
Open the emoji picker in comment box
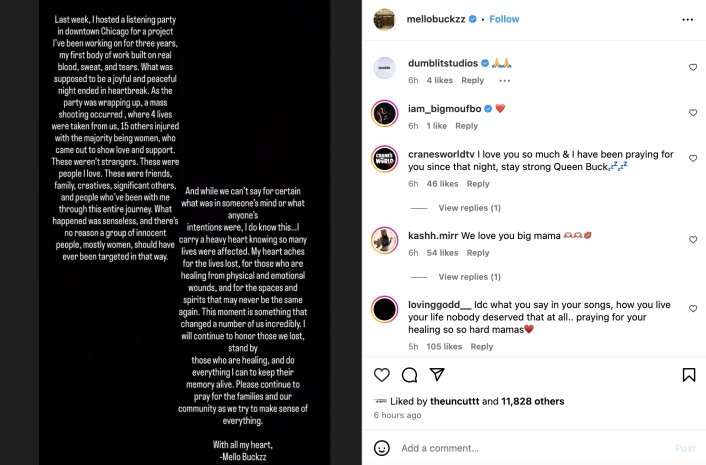click(x=382, y=448)
